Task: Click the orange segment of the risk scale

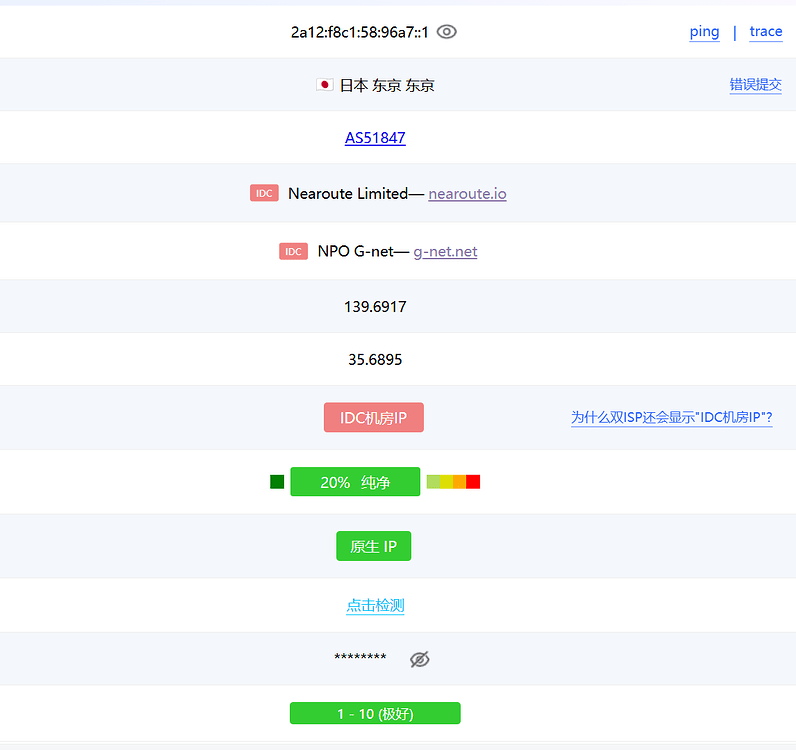Action: coord(459,481)
